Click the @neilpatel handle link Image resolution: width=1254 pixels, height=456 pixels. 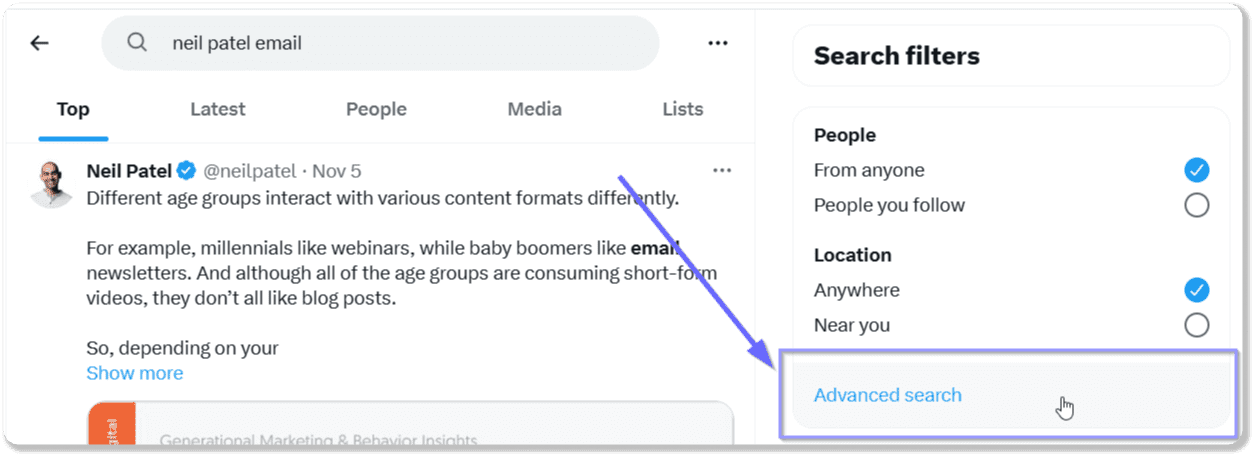tap(249, 171)
